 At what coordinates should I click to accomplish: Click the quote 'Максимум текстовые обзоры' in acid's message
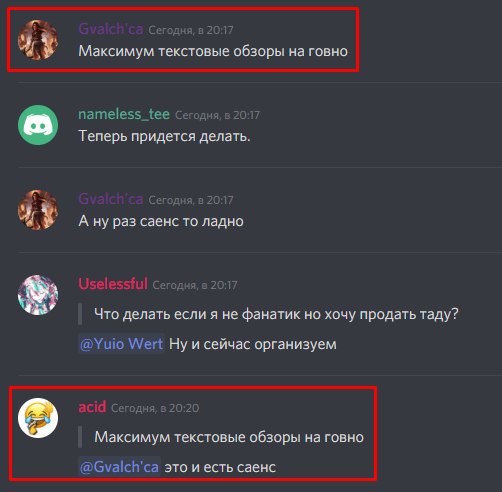coord(198,437)
